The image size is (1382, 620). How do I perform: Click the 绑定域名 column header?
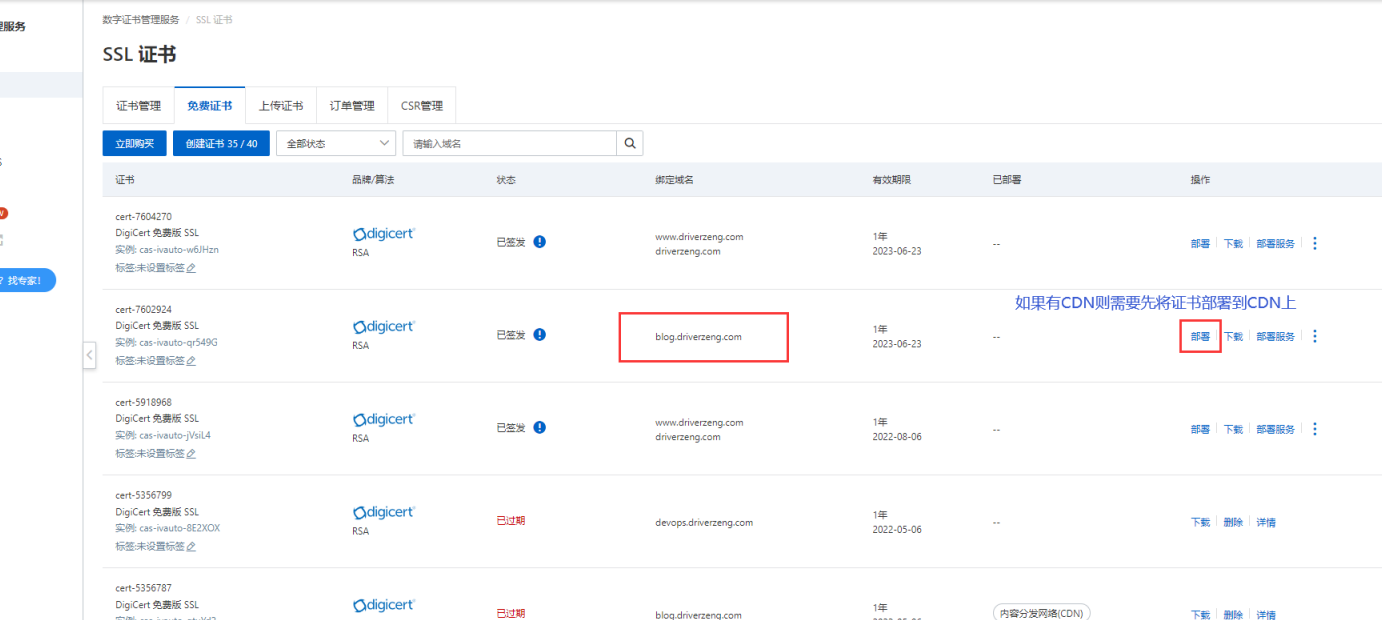pyautogui.click(x=674, y=180)
